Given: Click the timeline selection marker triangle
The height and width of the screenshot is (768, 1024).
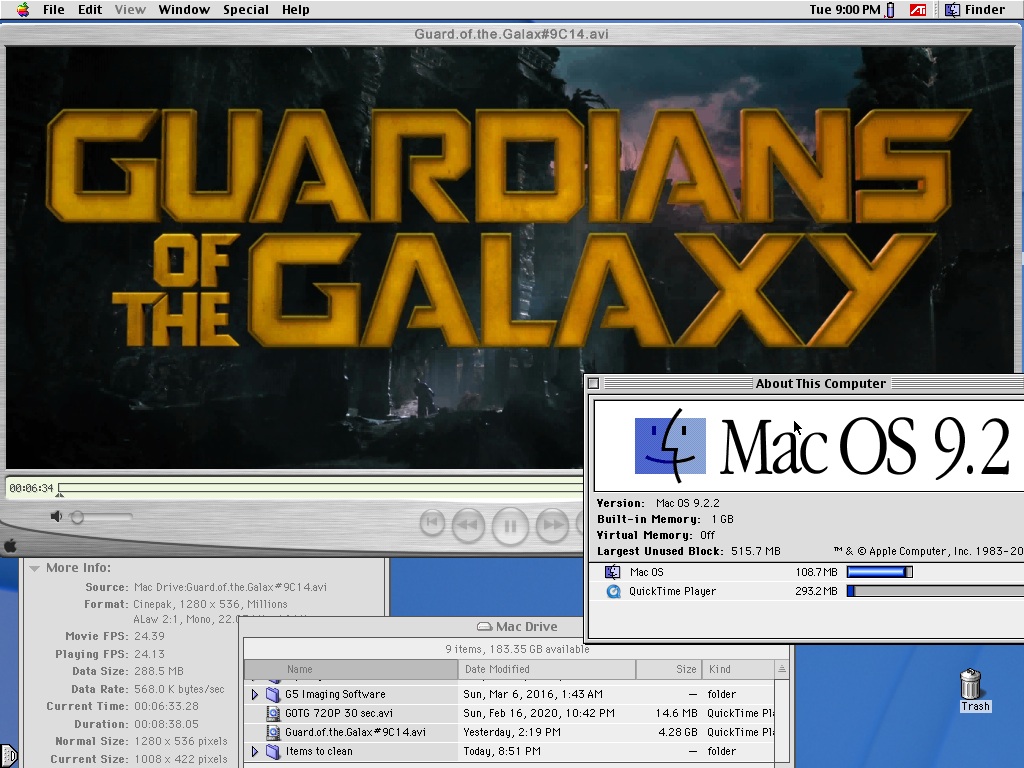Looking at the screenshot, I should click(x=59, y=496).
